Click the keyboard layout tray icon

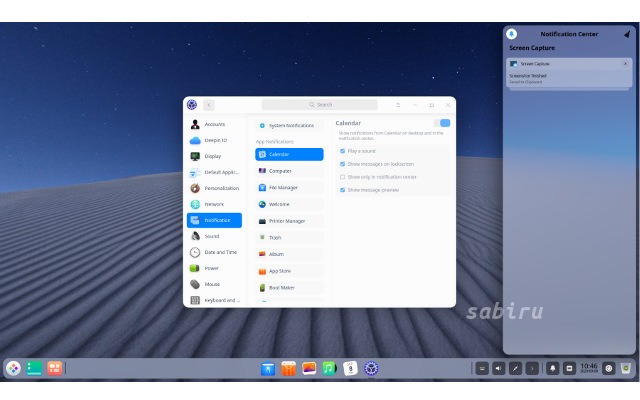[482, 369]
